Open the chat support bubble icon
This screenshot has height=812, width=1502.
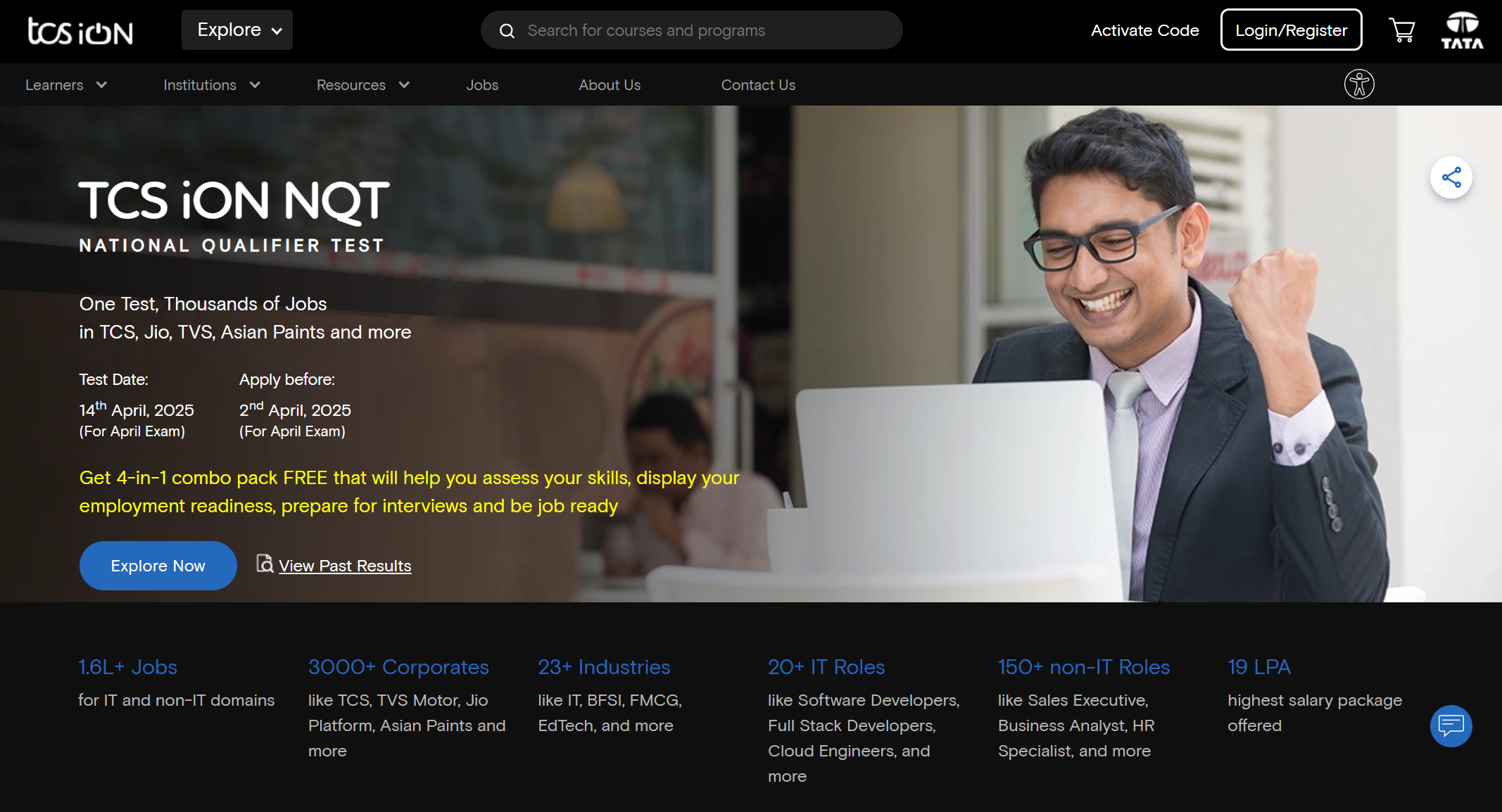pos(1451,725)
